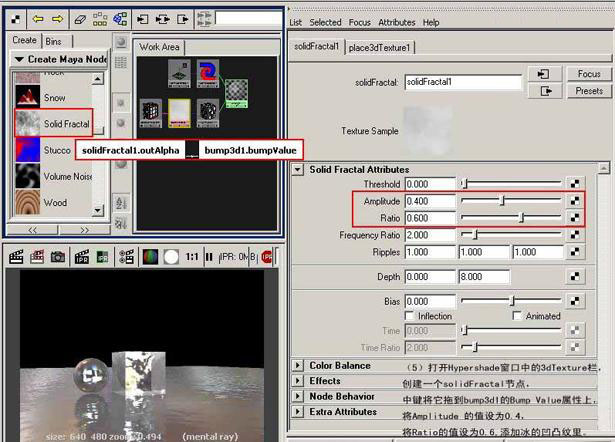Click Frequency Ratio map checker button
This screenshot has width=615, height=442.
pos(575,235)
